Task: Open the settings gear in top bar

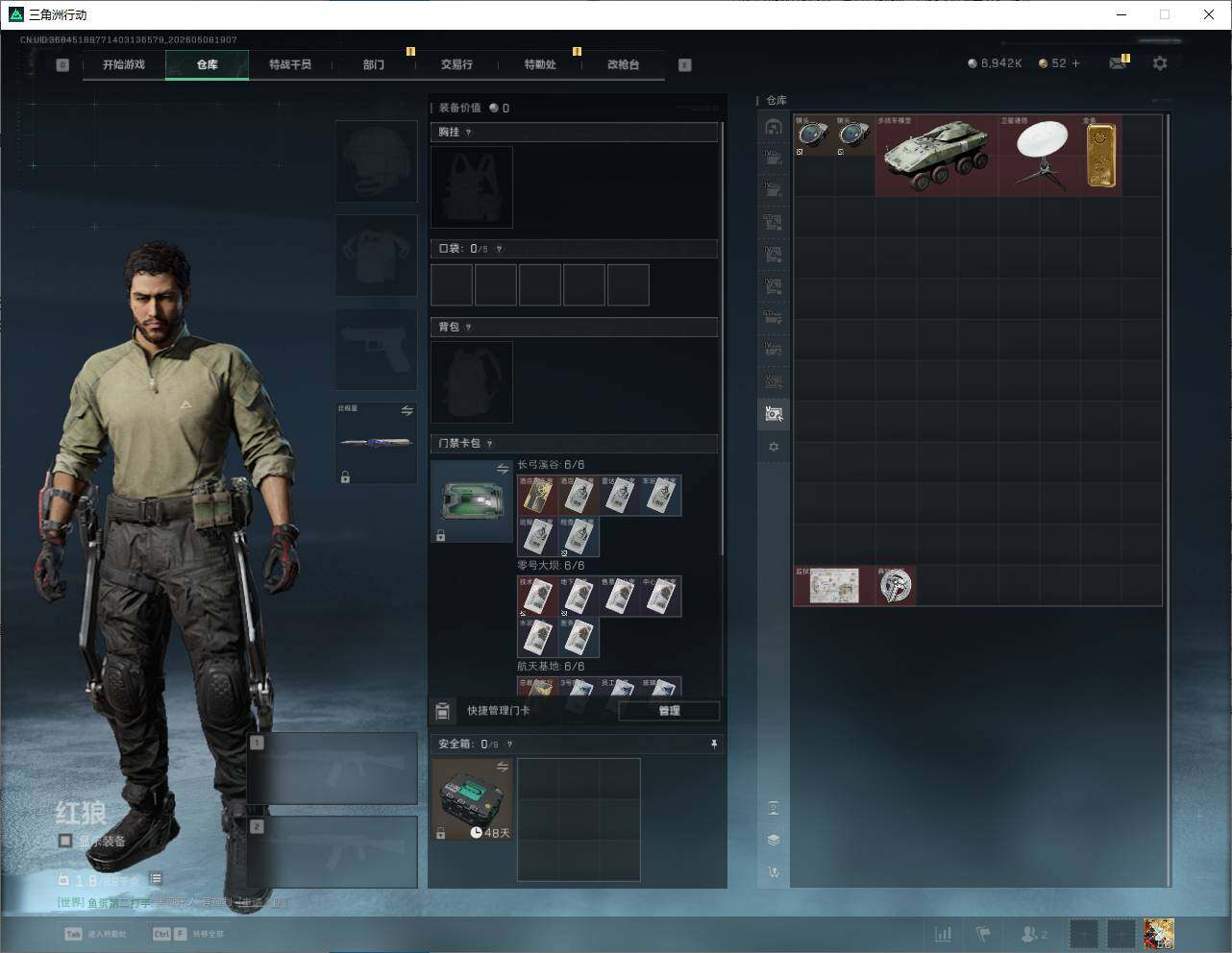Action: [x=1160, y=63]
